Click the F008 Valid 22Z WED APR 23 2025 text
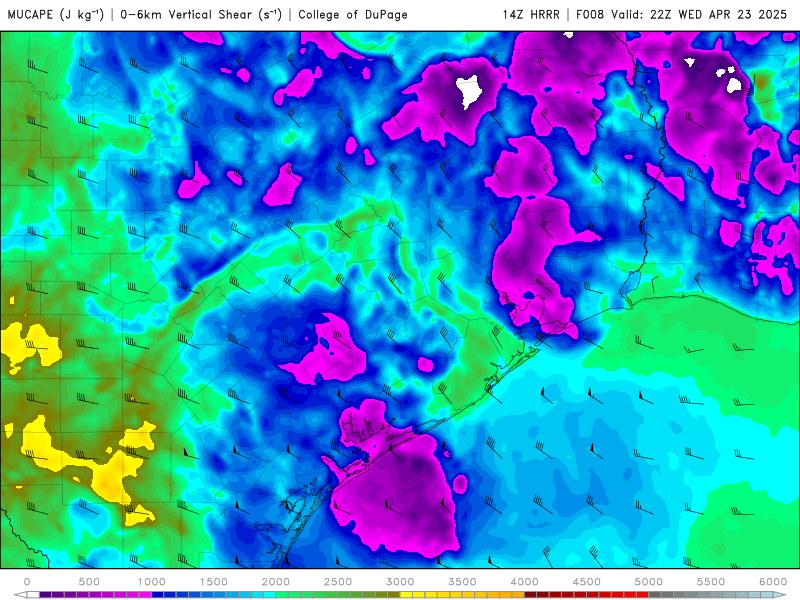The width and height of the screenshot is (800, 600). click(682, 15)
